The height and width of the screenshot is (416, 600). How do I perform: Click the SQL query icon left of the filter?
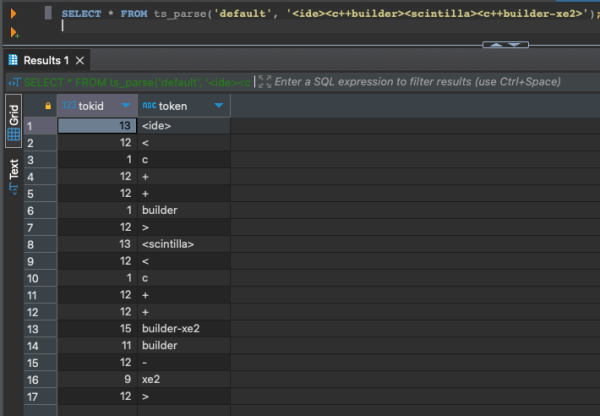click(x=13, y=81)
